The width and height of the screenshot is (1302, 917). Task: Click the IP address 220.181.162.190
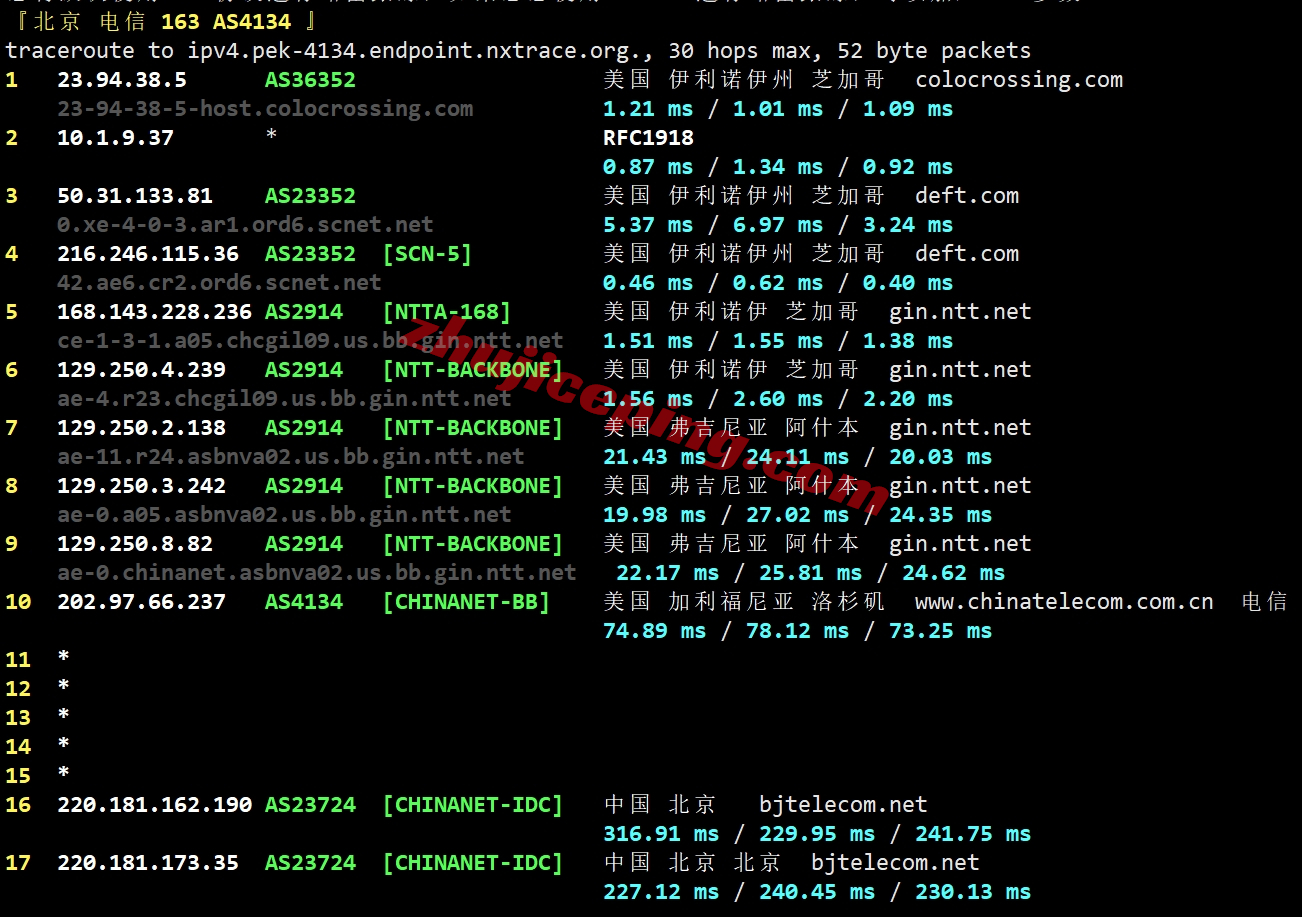coord(154,805)
